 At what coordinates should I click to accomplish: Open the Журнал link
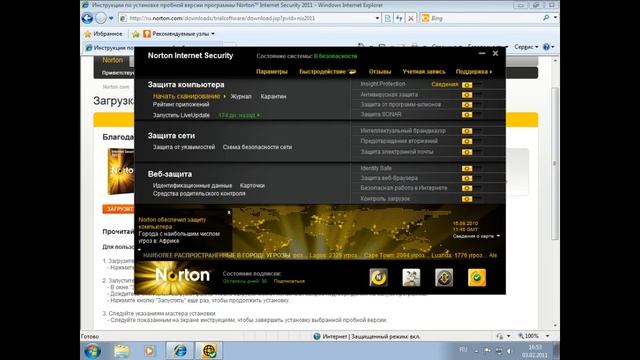coord(241,97)
